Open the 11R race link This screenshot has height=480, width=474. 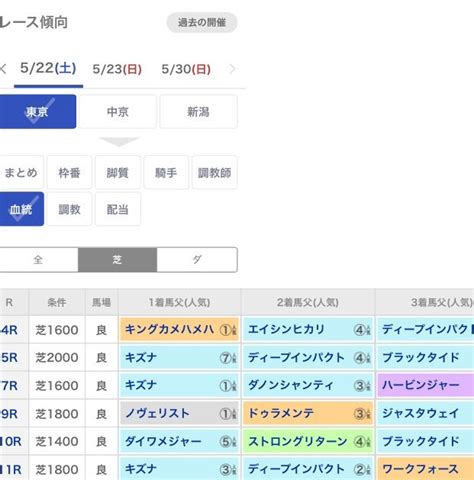click(x=11, y=470)
